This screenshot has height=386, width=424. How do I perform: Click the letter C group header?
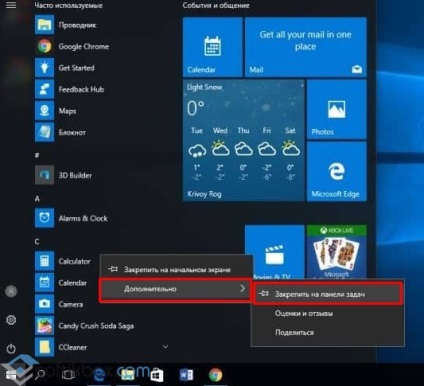tap(37, 242)
